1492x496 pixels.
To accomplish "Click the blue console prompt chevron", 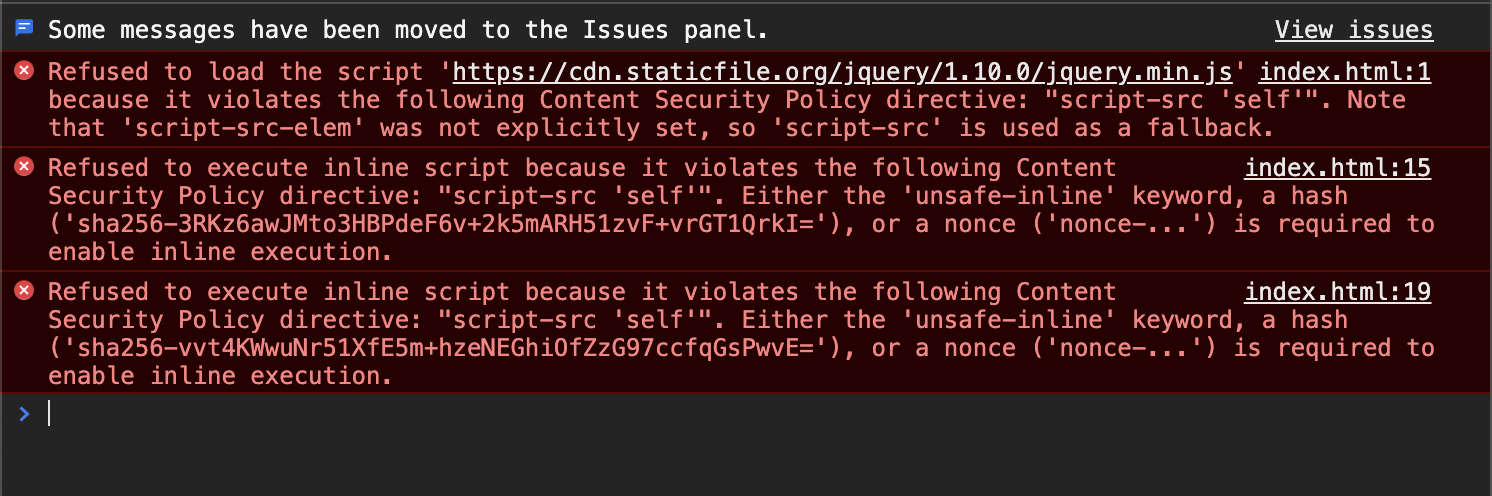I will [25, 413].
